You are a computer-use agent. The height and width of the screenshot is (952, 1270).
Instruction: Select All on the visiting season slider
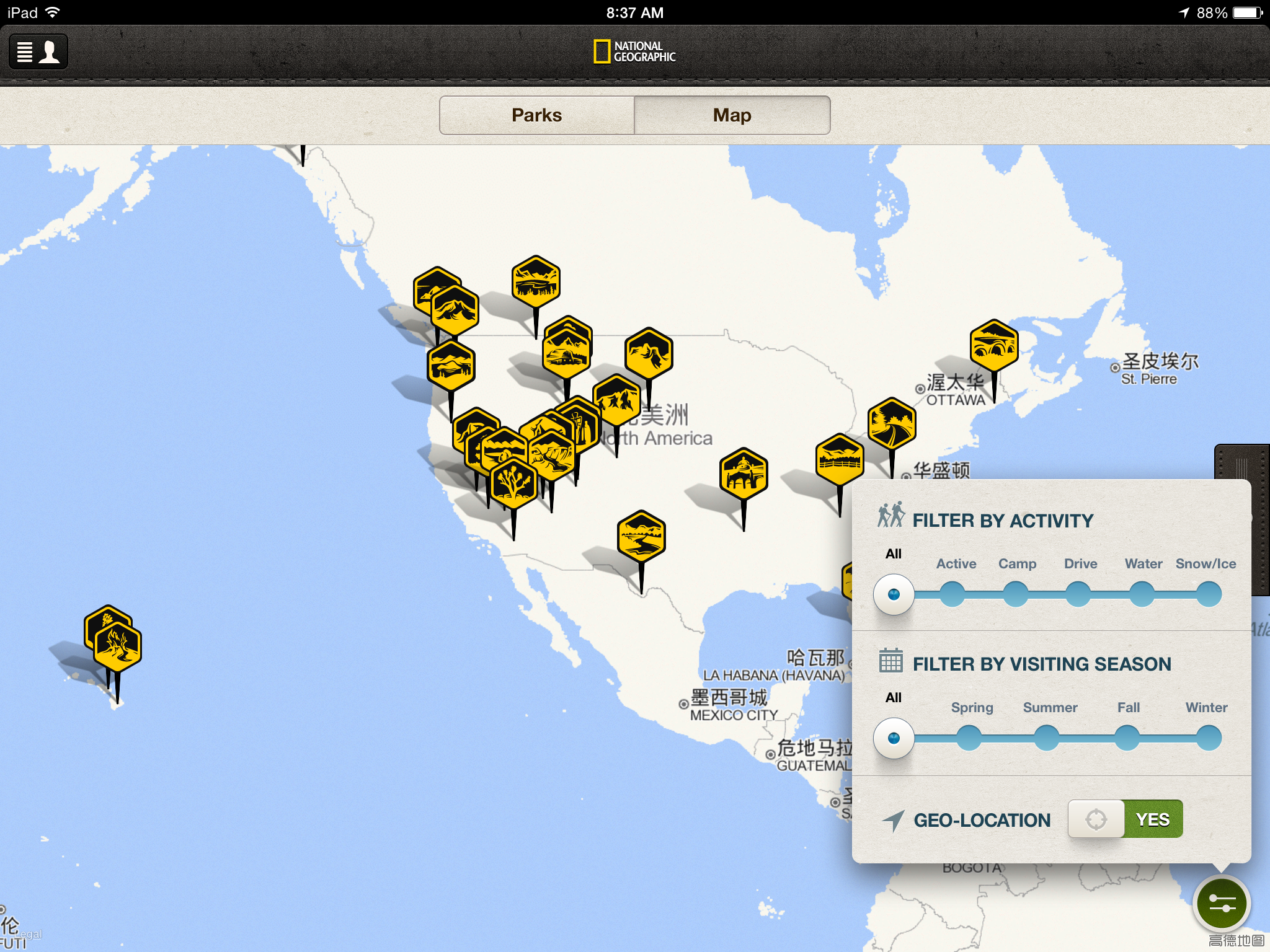point(894,738)
